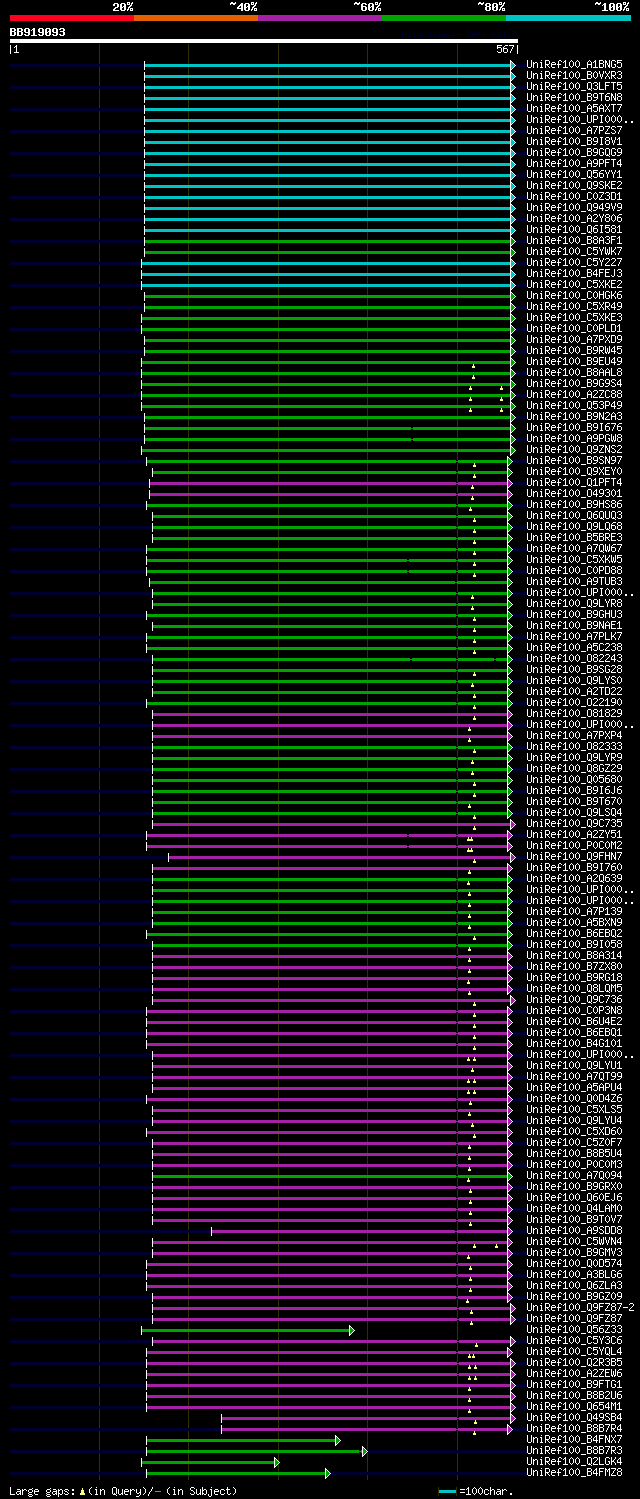Open hit UniRef100_B9T6N8
Viewport: 640px width, 1499px height.
pyautogui.click(x=574, y=97)
